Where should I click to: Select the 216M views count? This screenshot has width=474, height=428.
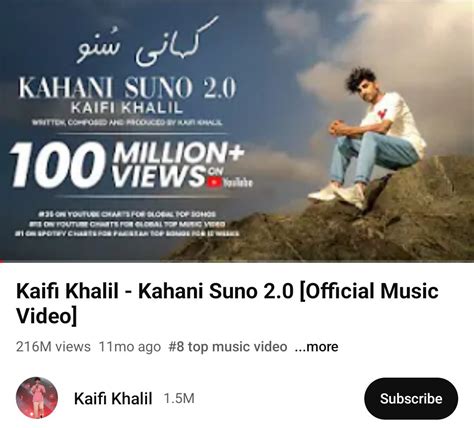(x=53, y=347)
